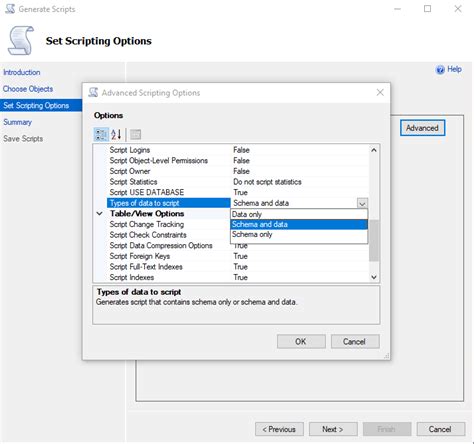
Task: Click the True value for Script Indexes
Action: (240, 277)
